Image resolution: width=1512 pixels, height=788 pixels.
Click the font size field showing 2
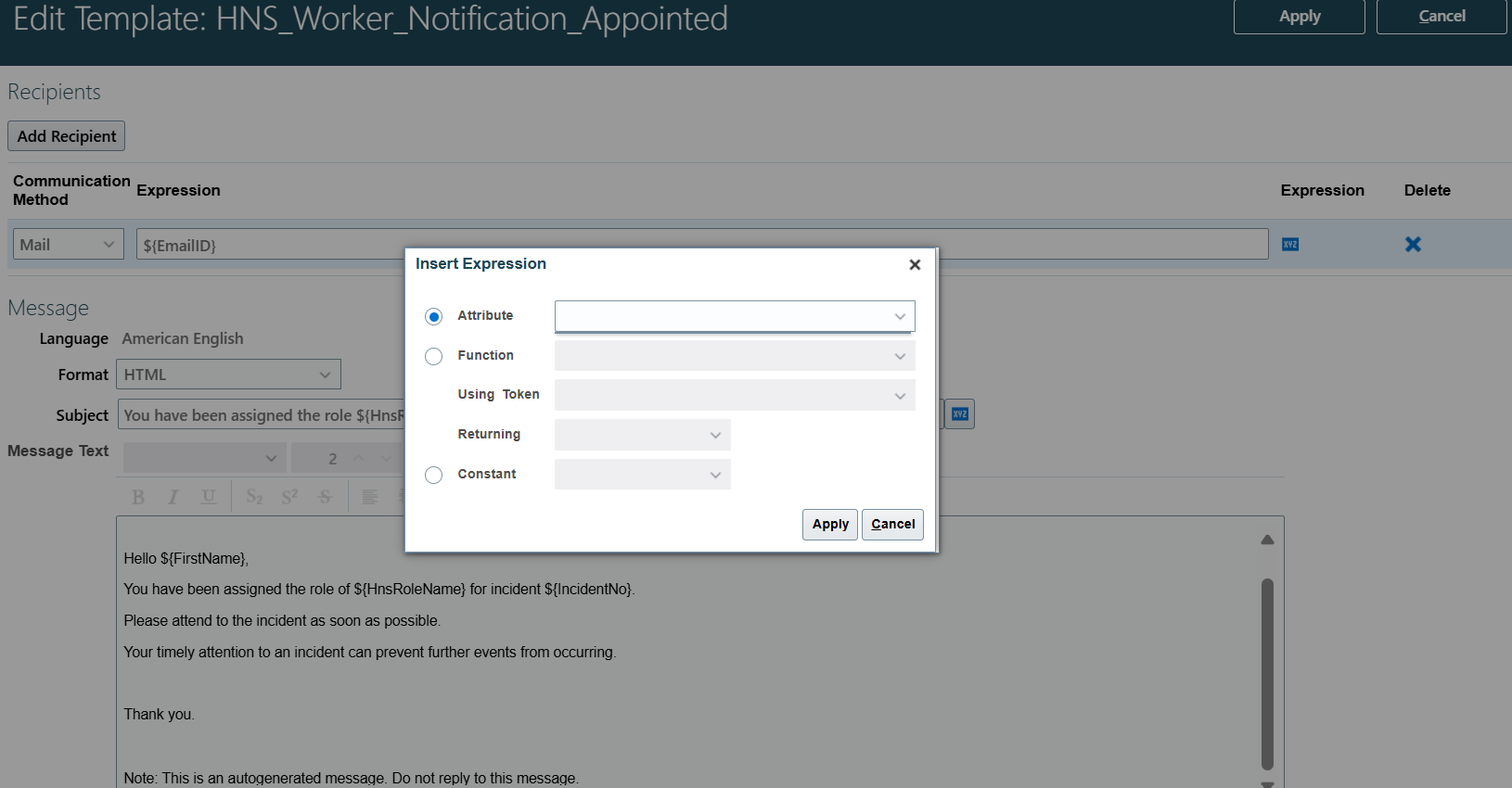321,458
